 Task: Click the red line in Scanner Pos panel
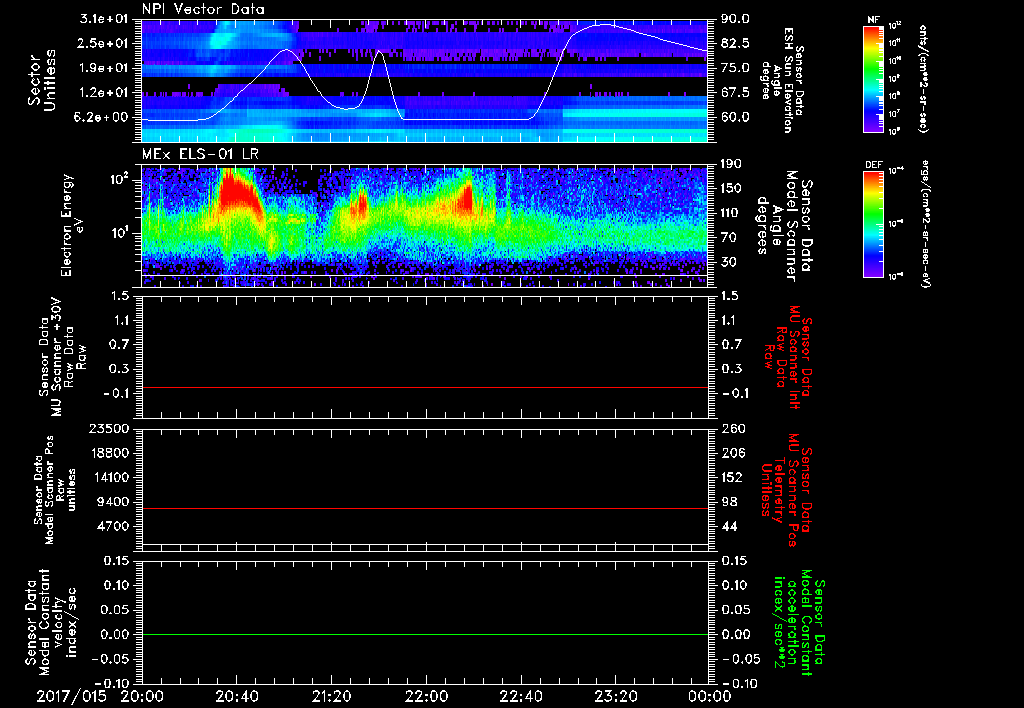(425, 508)
